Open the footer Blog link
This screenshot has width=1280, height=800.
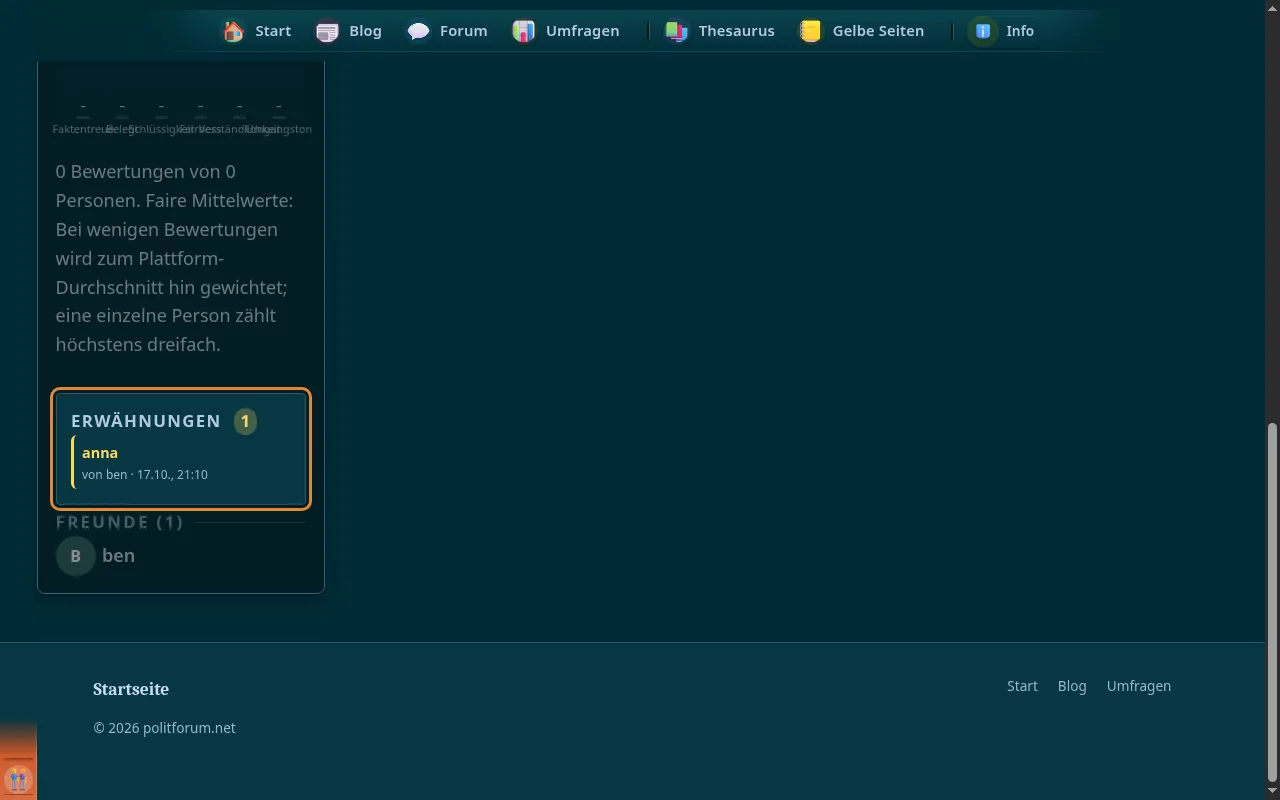click(x=1072, y=686)
